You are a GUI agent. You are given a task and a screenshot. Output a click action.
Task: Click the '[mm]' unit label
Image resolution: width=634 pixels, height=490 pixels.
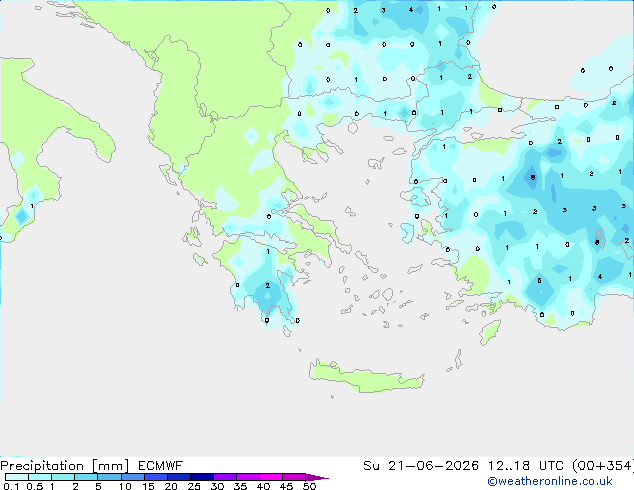[x=110, y=466]
